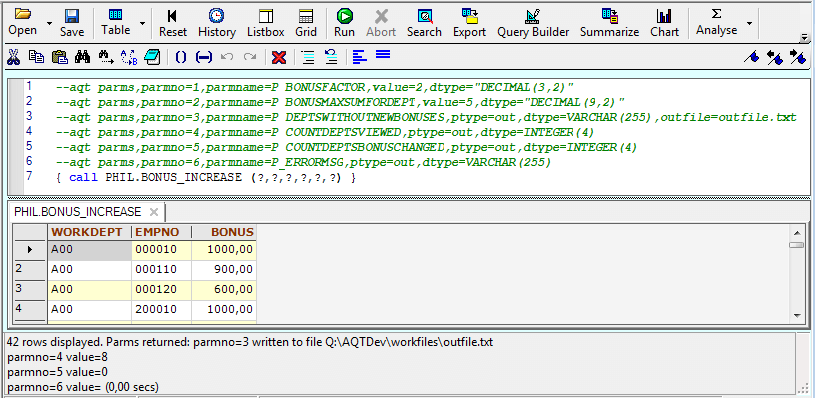This screenshot has width=815, height=398.
Task: Copy selected SQL text
Action: point(36,57)
